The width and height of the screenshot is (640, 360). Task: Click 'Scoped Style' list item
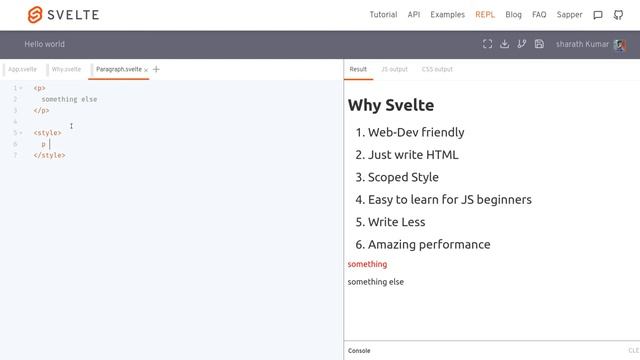403,177
